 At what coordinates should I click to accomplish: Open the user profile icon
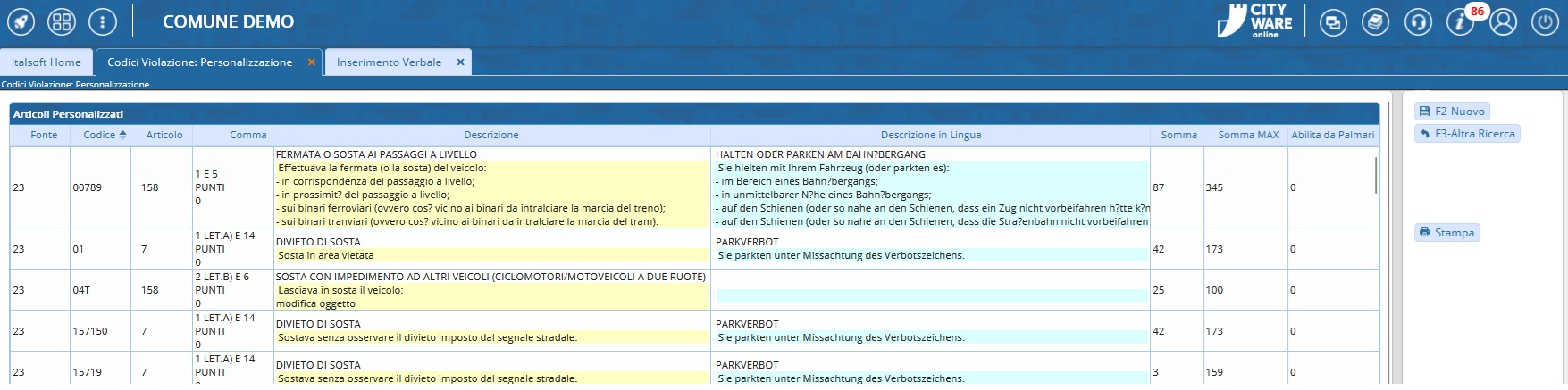tap(1503, 22)
